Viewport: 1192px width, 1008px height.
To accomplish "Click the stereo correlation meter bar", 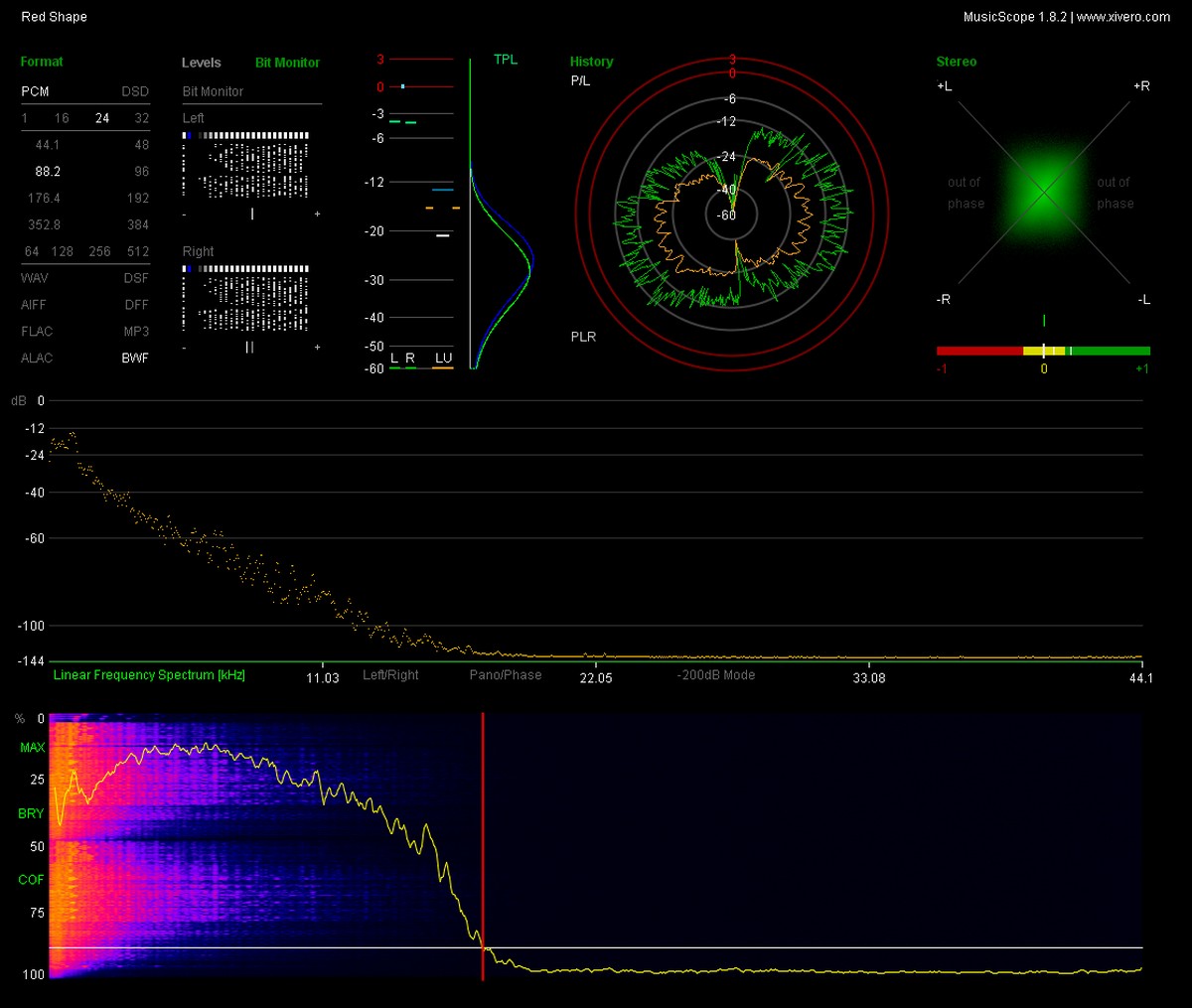I will click(x=1043, y=351).
